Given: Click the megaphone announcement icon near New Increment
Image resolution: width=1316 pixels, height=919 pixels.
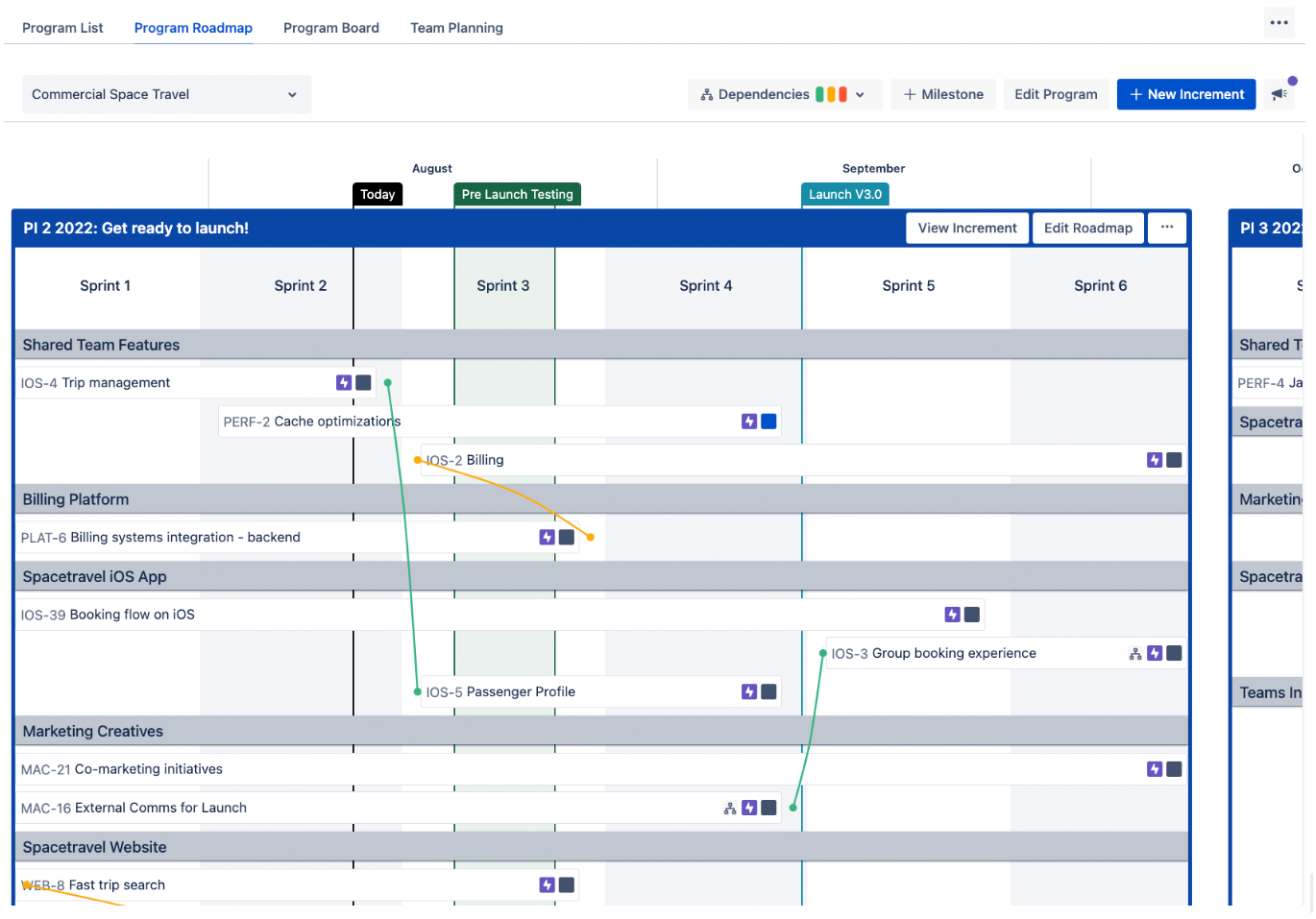Looking at the screenshot, I should click(1278, 93).
